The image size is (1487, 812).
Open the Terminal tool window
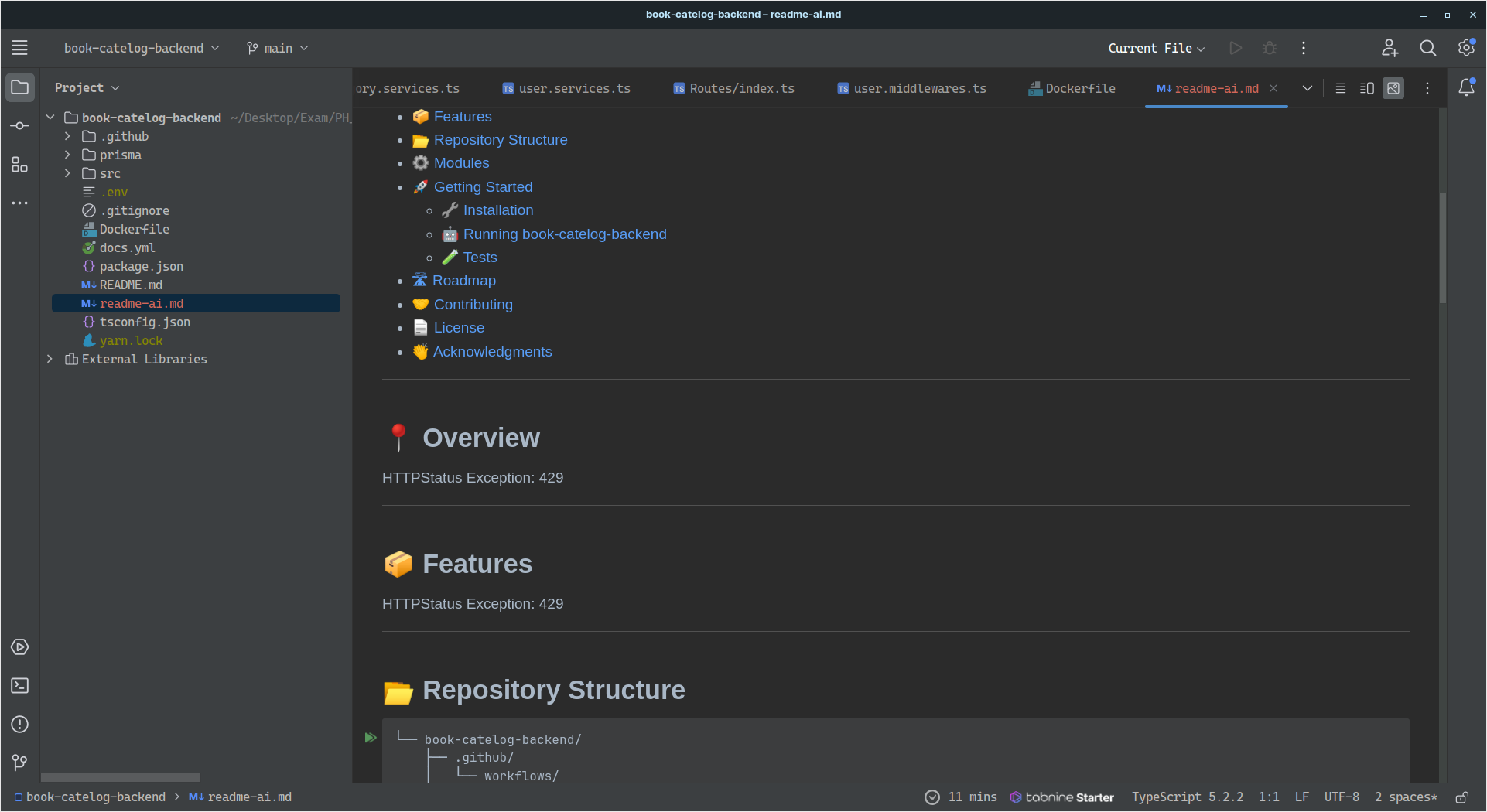point(20,686)
